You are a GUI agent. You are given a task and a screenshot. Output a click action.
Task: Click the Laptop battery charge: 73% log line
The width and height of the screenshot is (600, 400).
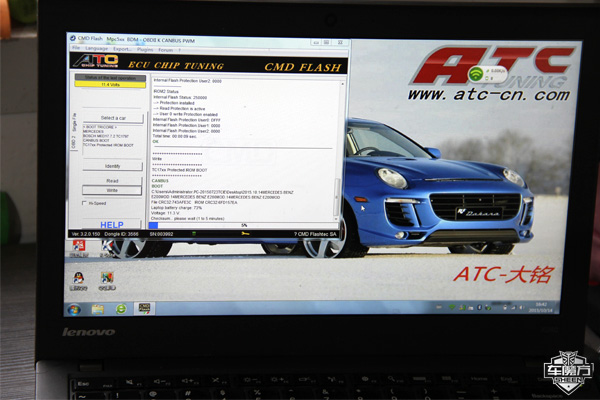coord(176,207)
